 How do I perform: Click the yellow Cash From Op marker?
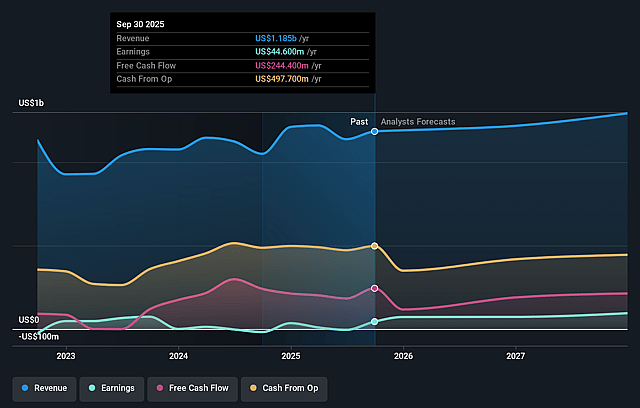pos(375,246)
